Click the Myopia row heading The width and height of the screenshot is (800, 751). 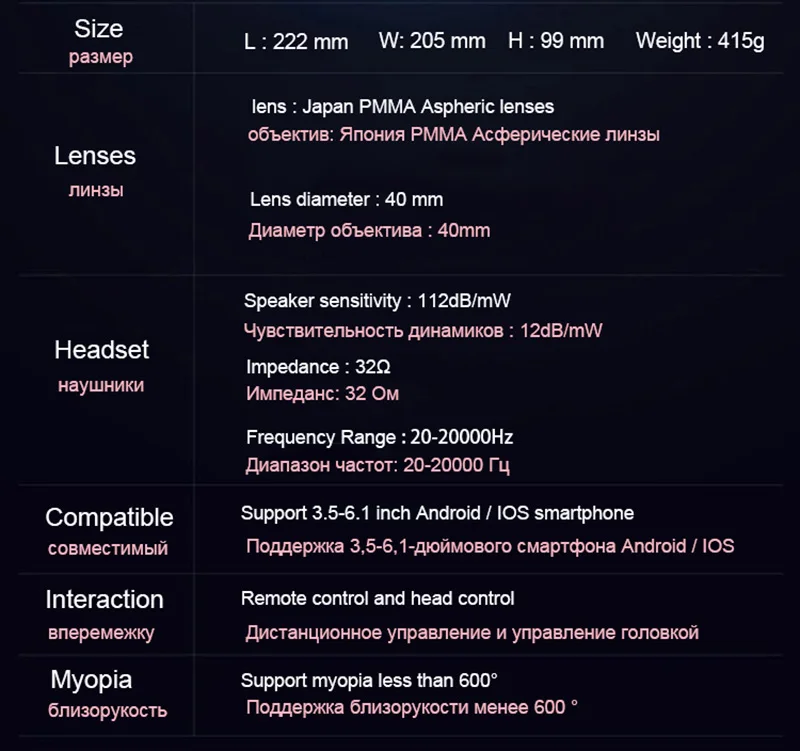[x=91, y=680]
